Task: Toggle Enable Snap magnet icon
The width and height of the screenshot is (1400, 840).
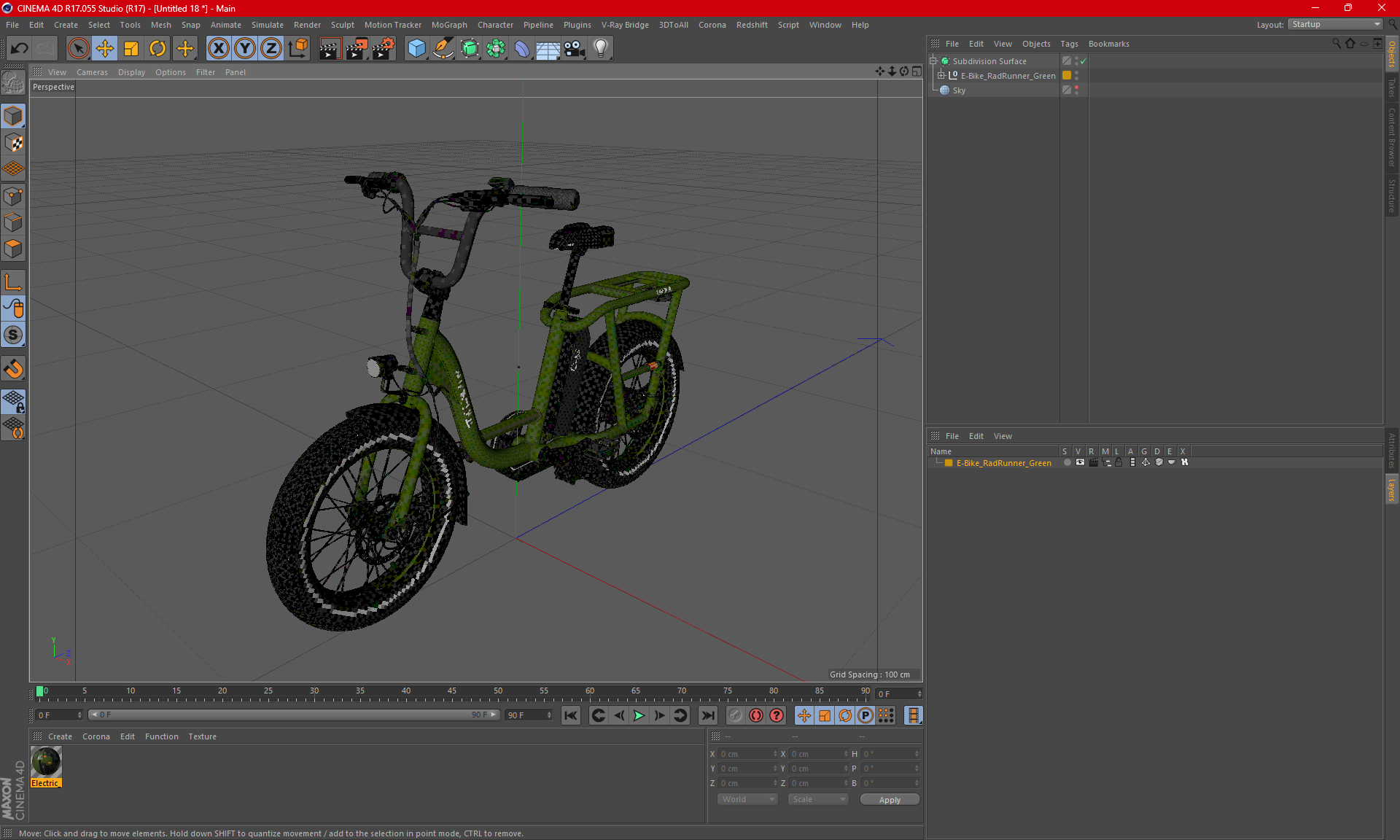Action: pos(13,369)
